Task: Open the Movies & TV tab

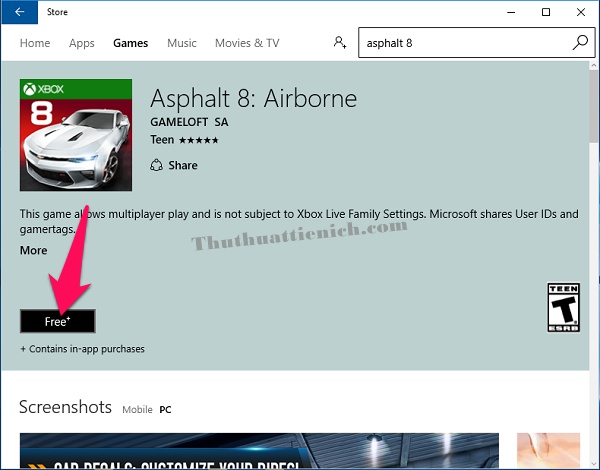Action: (x=247, y=43)
